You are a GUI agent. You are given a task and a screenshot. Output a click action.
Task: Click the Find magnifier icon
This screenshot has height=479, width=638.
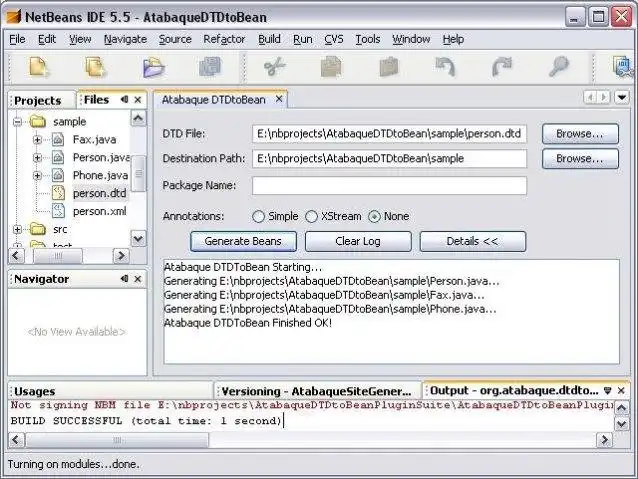[x=559, y=67]
